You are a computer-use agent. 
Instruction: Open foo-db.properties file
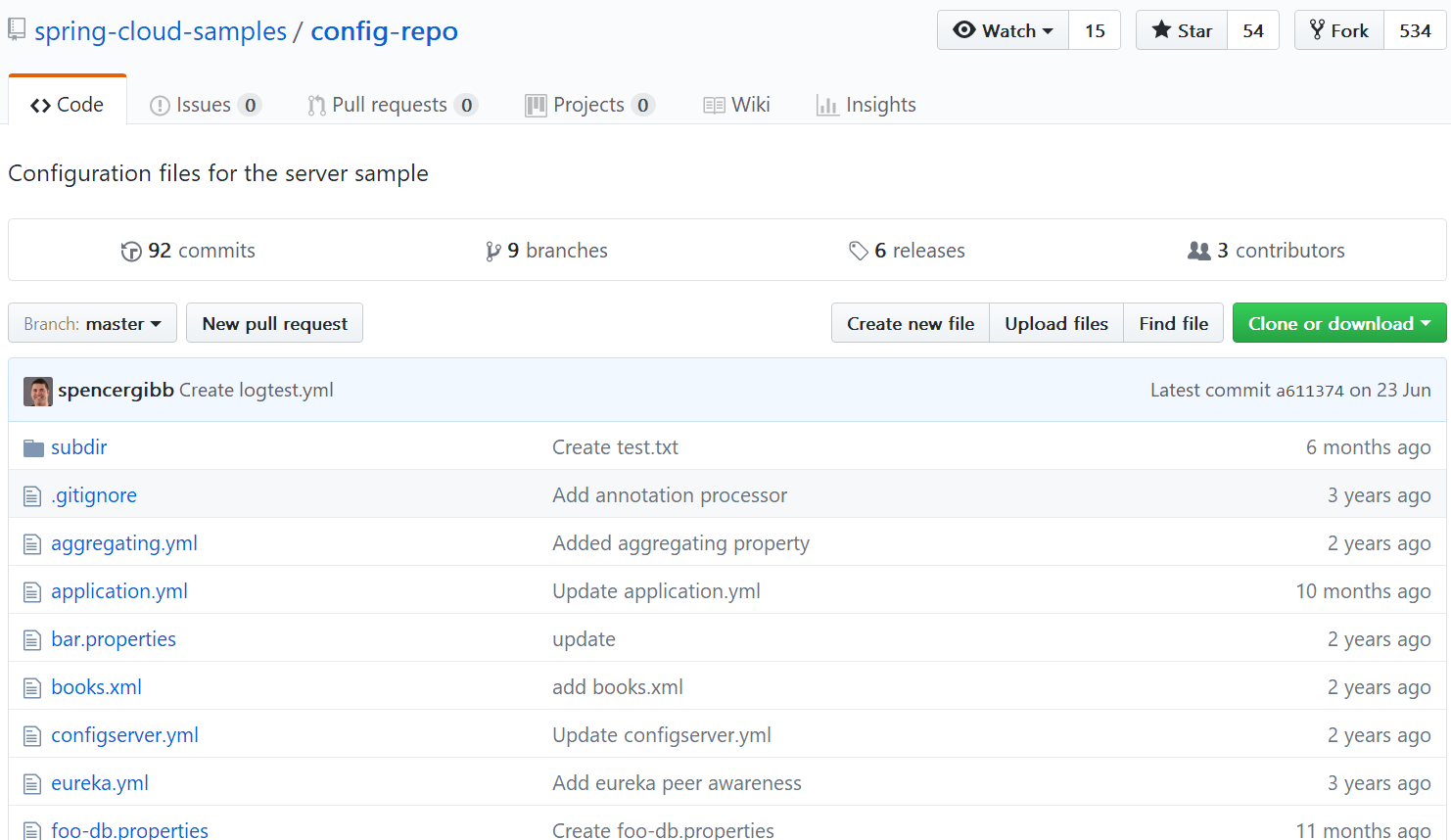129,830
